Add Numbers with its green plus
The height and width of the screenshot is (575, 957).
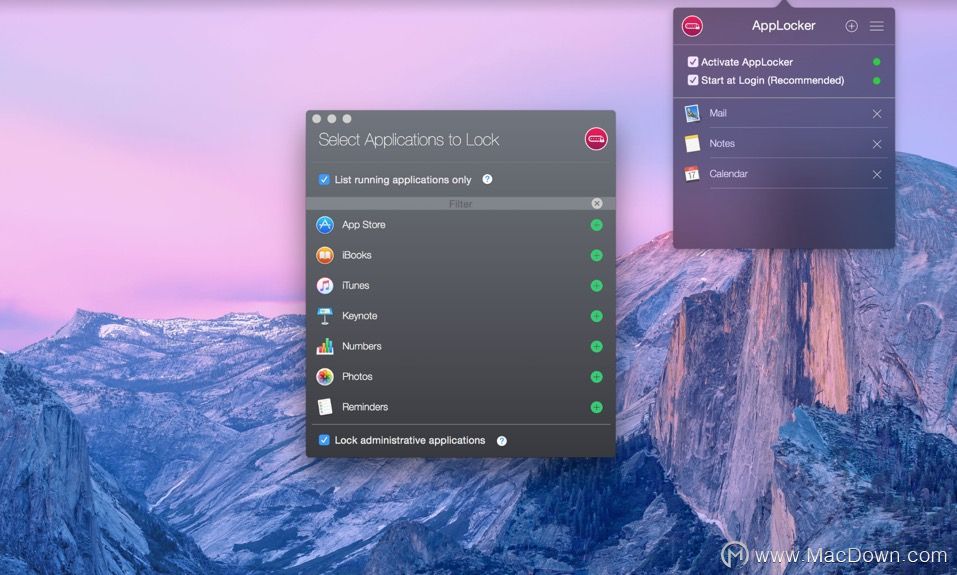click(x=596, y=347)
